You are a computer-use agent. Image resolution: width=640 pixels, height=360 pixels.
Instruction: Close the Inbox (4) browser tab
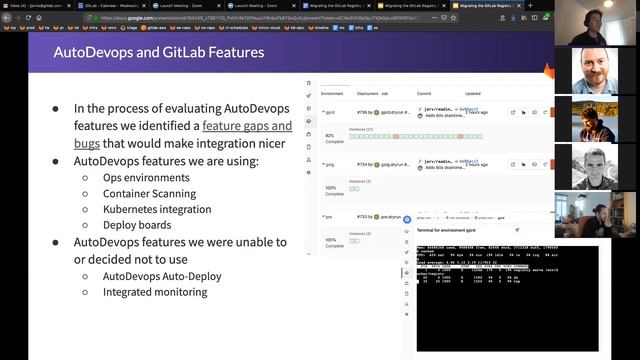[69, 6]
